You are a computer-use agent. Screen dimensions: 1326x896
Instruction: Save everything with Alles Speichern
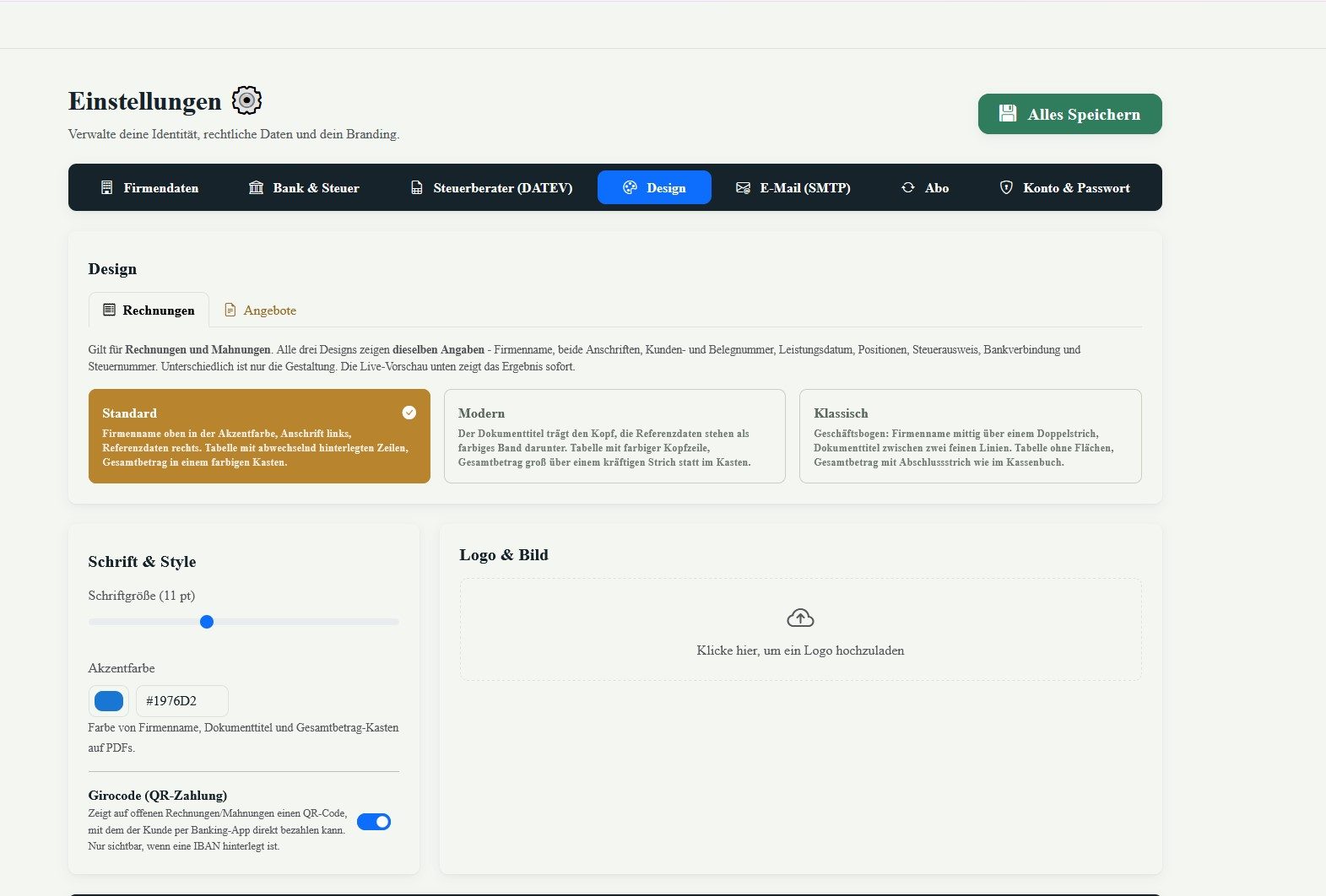[1070, 114]
